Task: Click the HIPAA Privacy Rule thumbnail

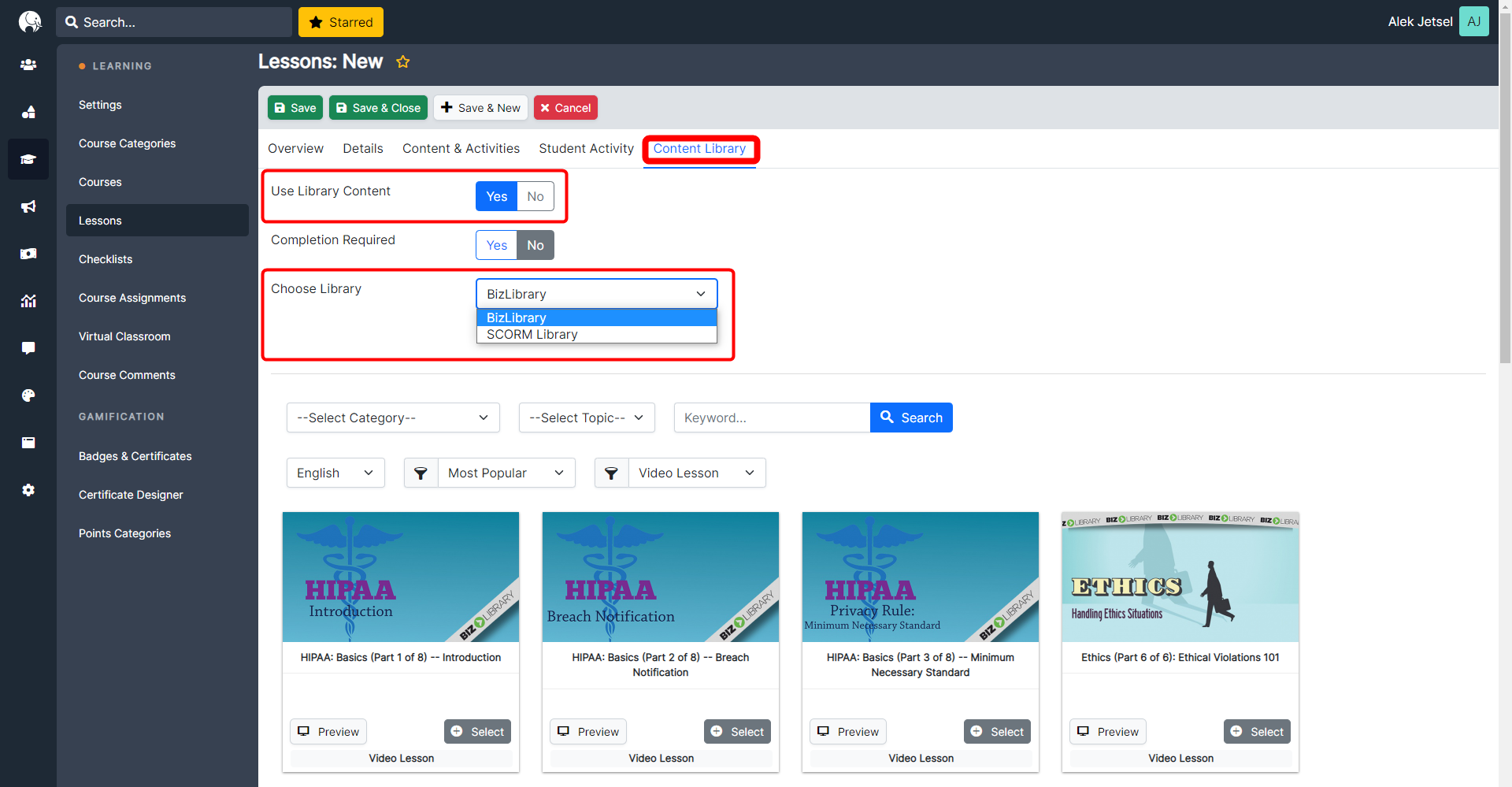Action: tap(921, 577)
